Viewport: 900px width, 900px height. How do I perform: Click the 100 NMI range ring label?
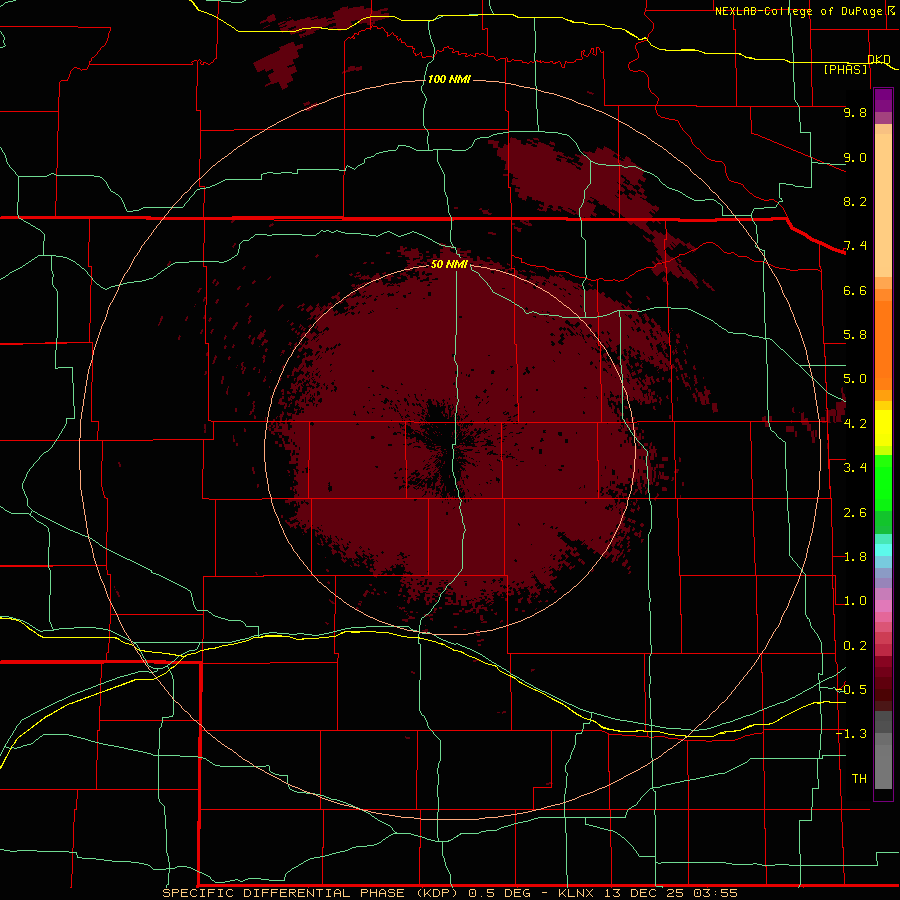coord(449,79)
